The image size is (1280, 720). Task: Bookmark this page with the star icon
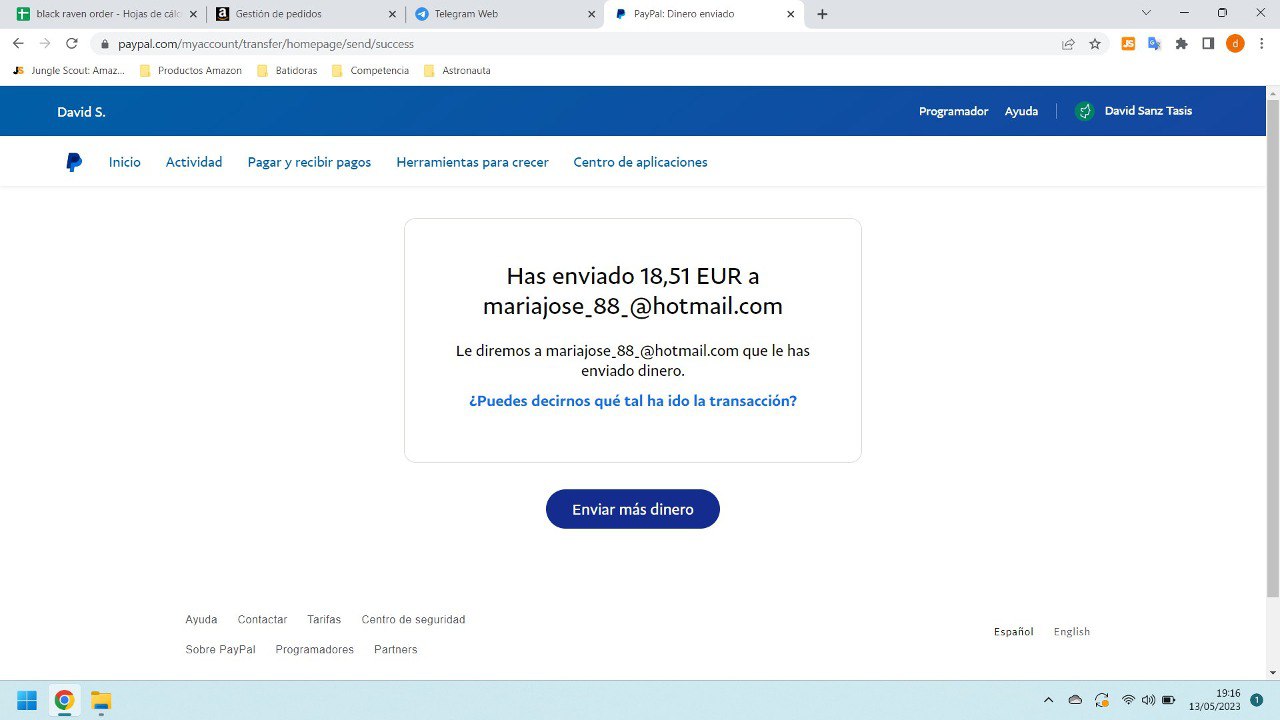[1095, 44]
